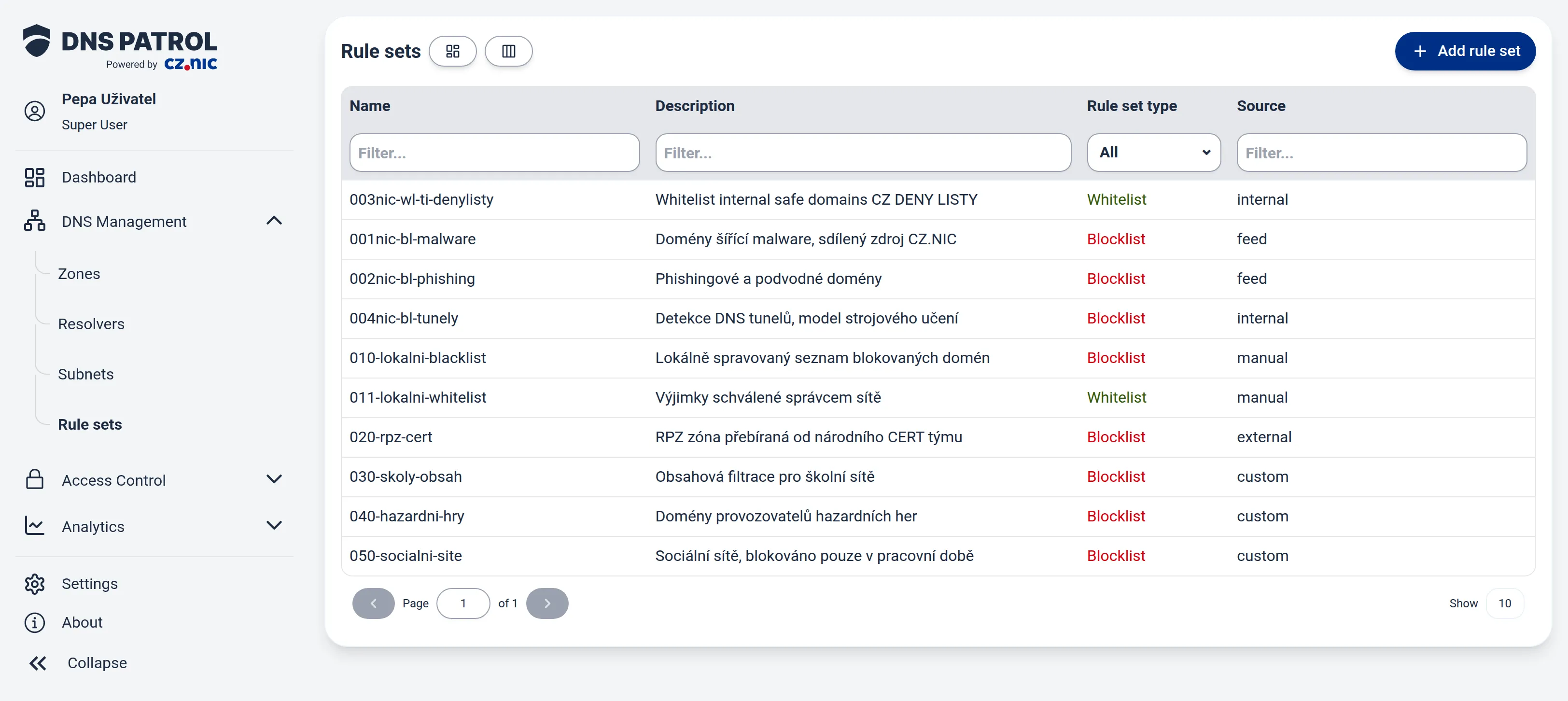Switch to the columns view icon
The height and width of the screenshot is (701, 1568).
(508, 51)
